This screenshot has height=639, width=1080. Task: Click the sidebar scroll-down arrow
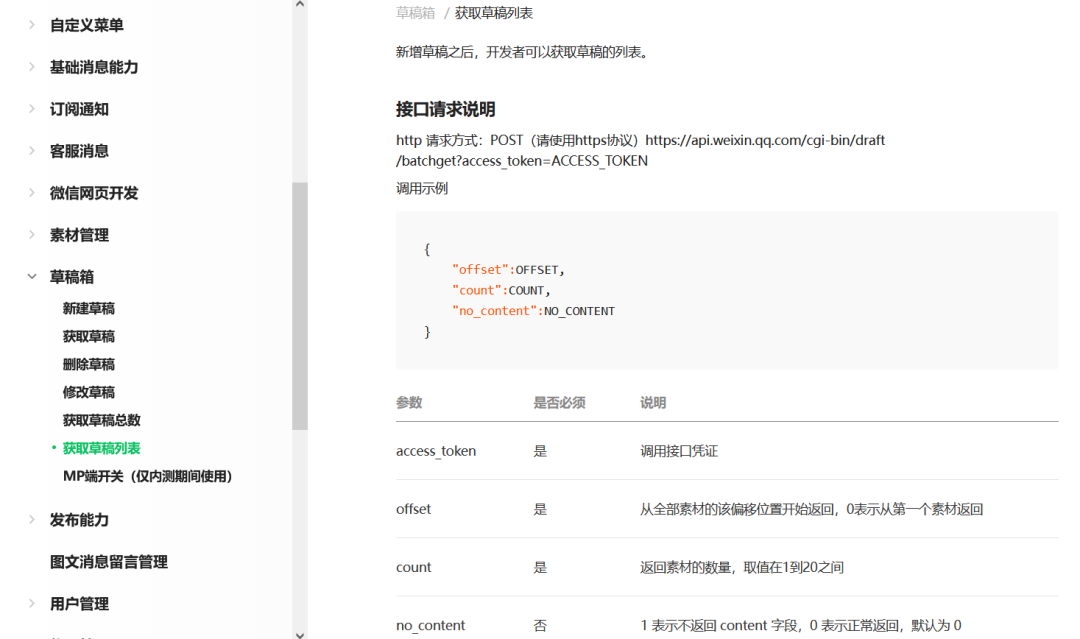point(300,635)
